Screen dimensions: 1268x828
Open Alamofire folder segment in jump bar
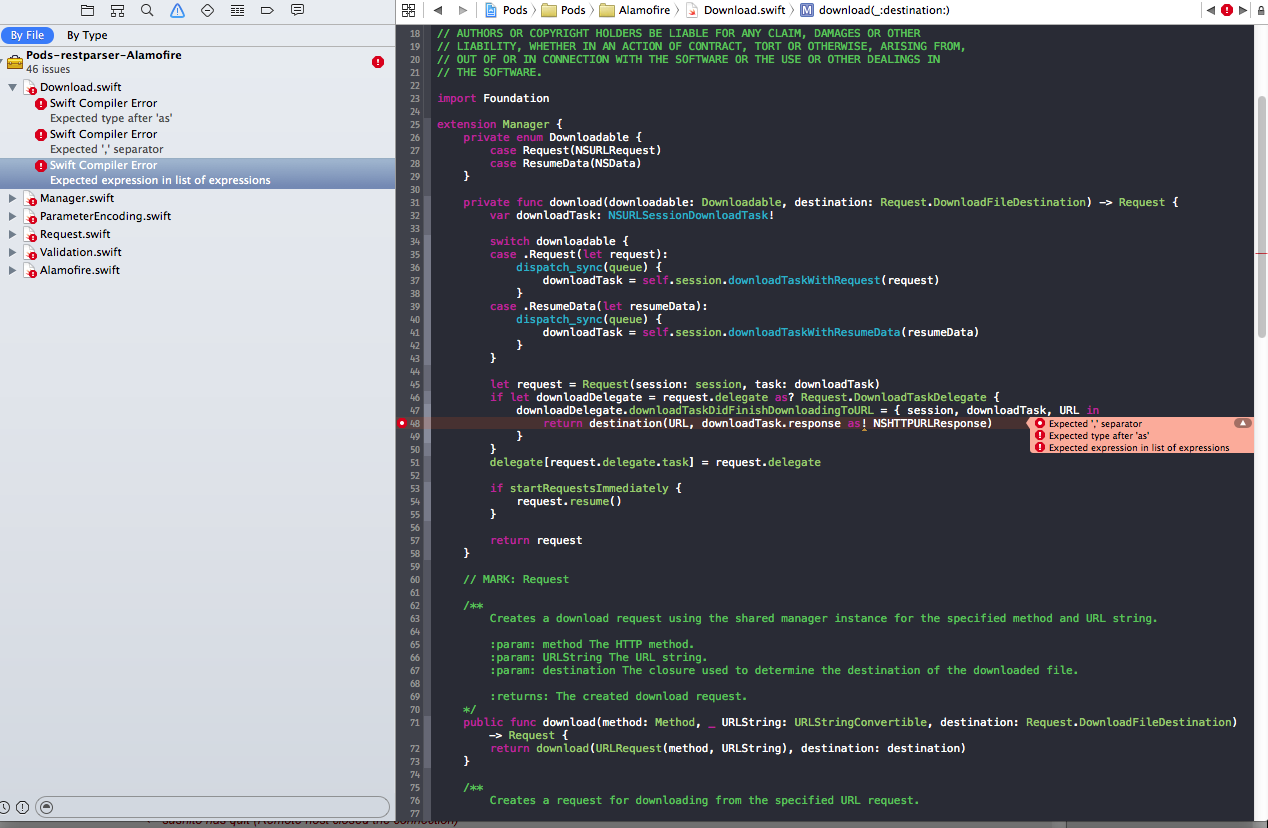[636, 10]
